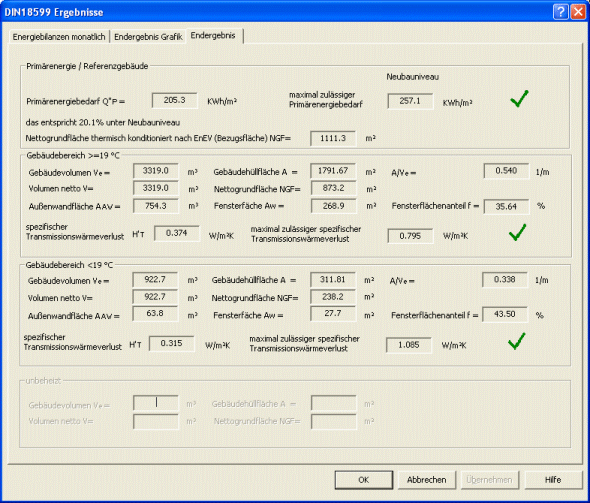Click the green checkmark next to 0.795 W/m²K
Image resolution: width=590 pixels, height=503 pixels.
click(517, 233)
